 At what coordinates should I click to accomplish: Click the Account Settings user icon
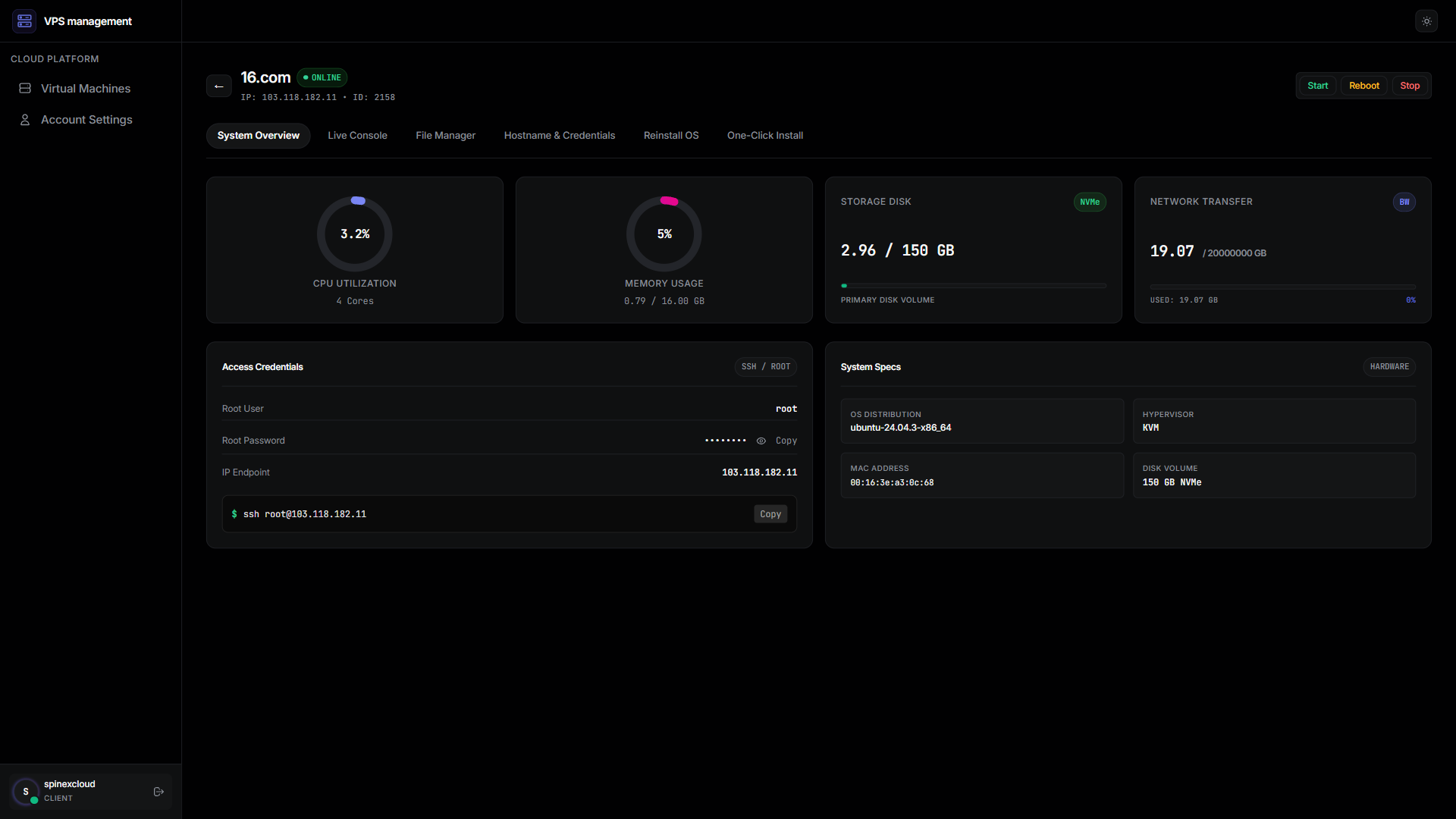tap(25, 120)
